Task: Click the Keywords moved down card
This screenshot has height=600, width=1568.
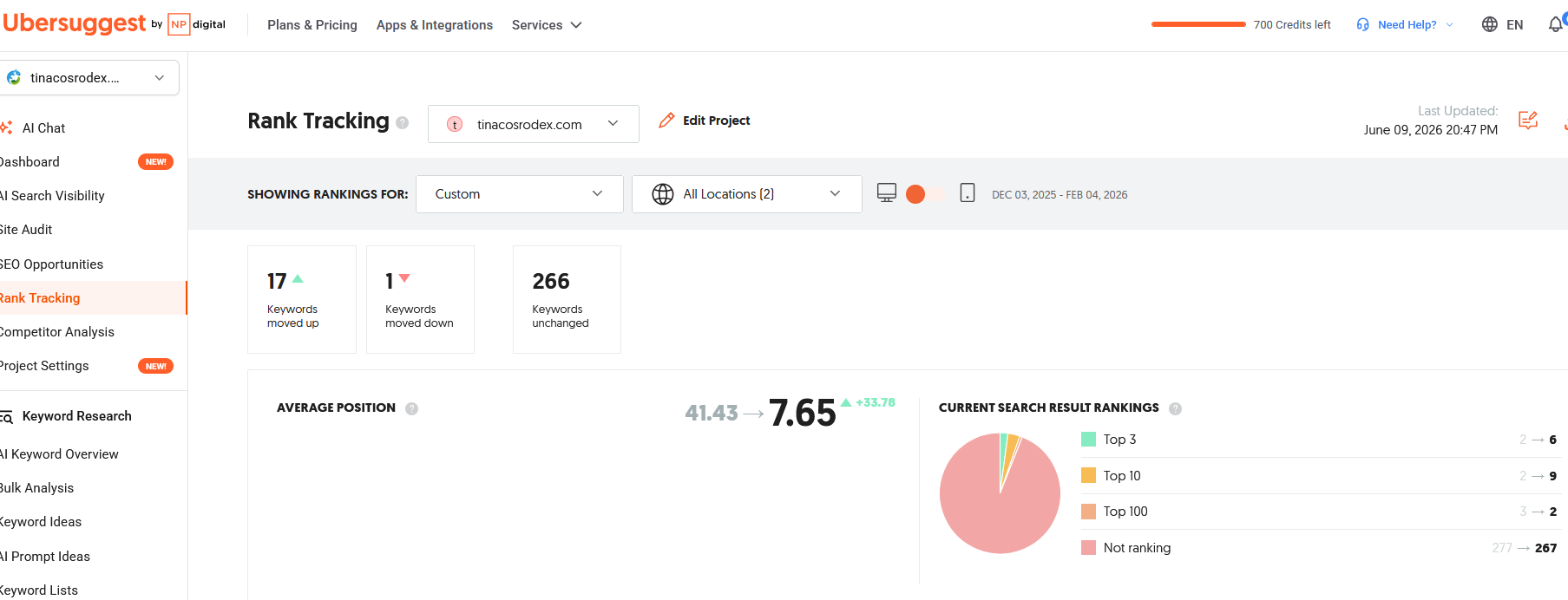Action: pyautogui.click(x=420, y=299)
